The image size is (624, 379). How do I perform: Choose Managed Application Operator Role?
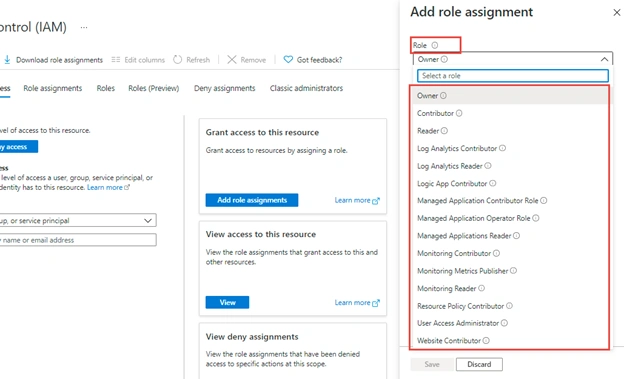click(x=511, y=218)
